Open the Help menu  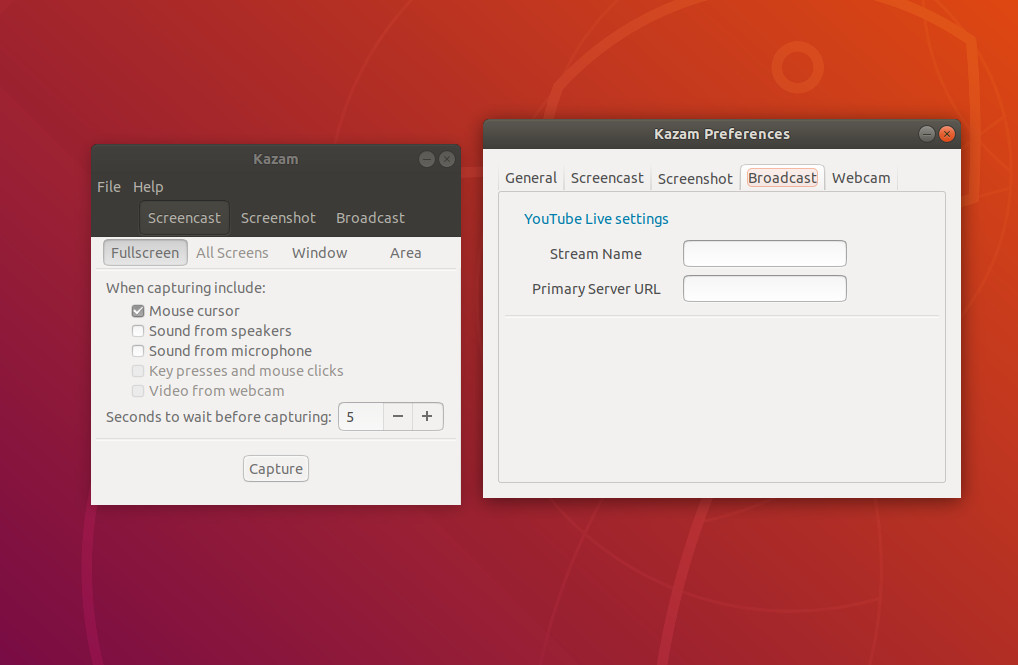(148, 187)
